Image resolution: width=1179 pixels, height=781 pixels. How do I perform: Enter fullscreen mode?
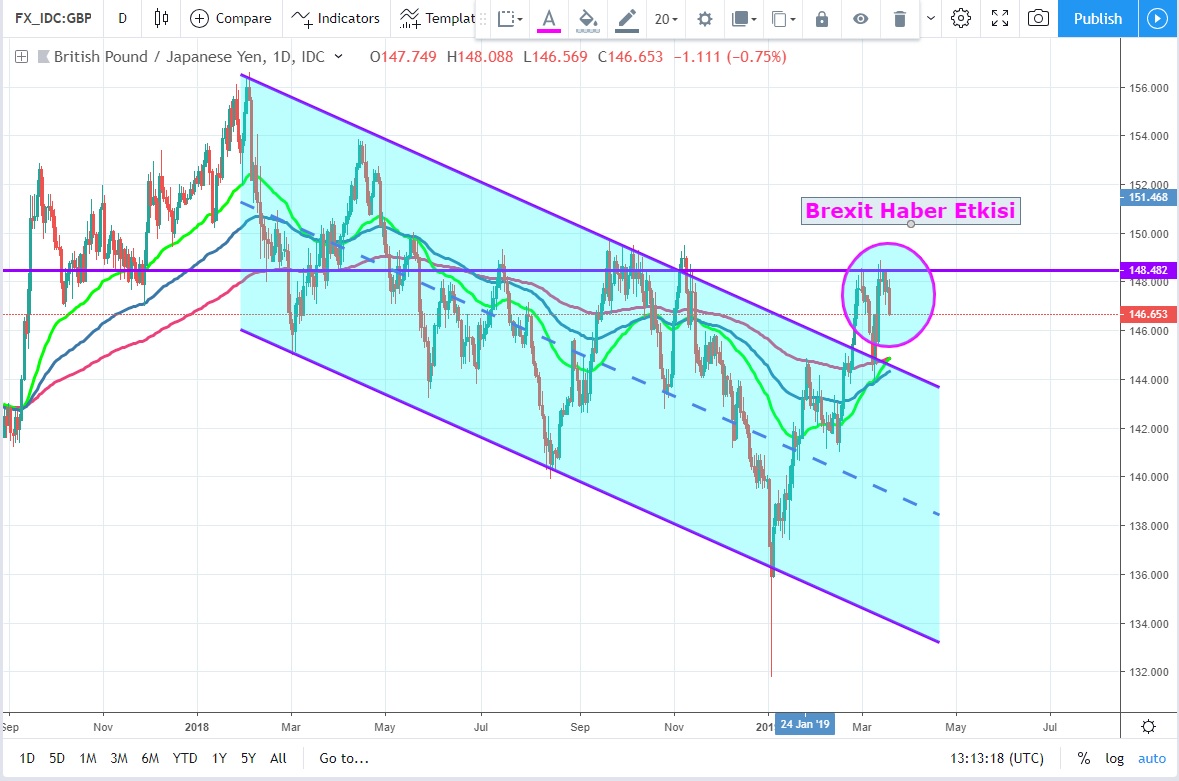pos(1000,18)
